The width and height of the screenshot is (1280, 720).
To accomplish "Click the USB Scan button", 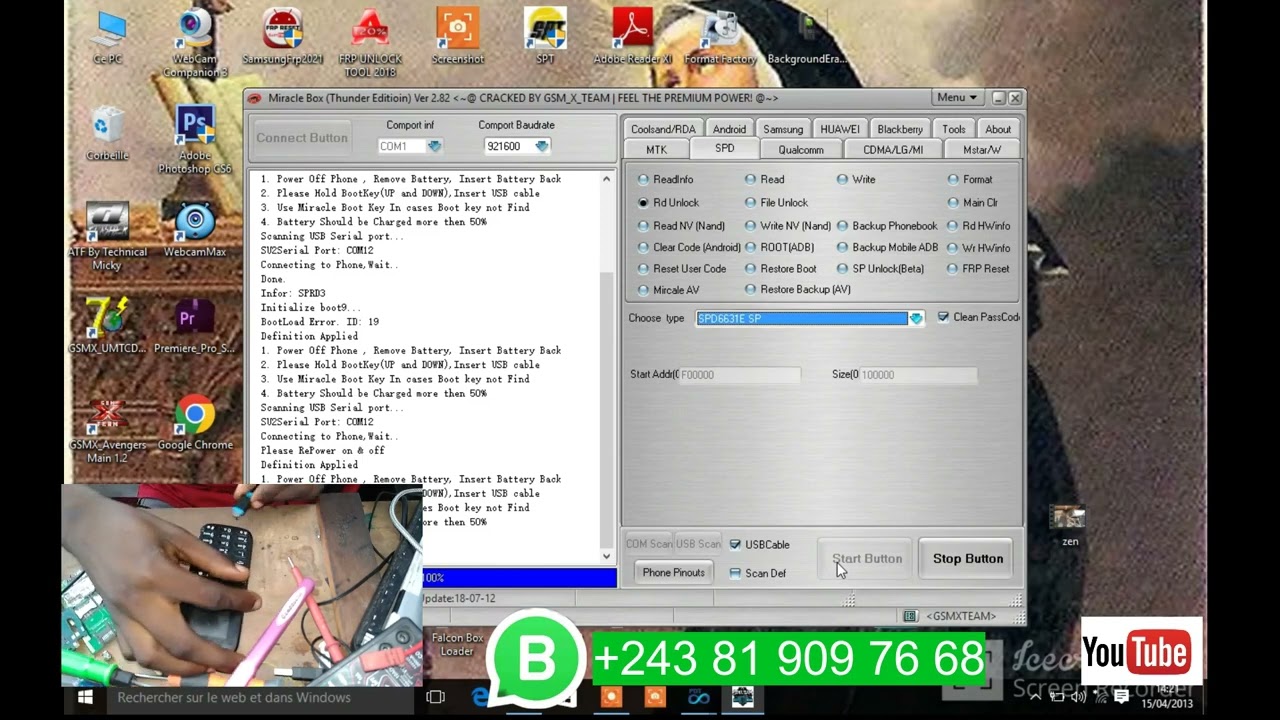I will tap(698, 544).
